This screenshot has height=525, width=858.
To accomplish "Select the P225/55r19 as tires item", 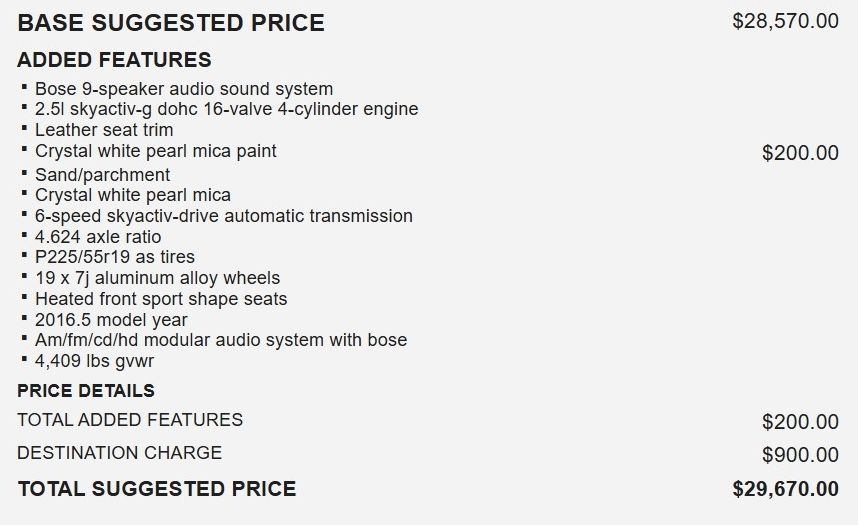I will [115, 257].
